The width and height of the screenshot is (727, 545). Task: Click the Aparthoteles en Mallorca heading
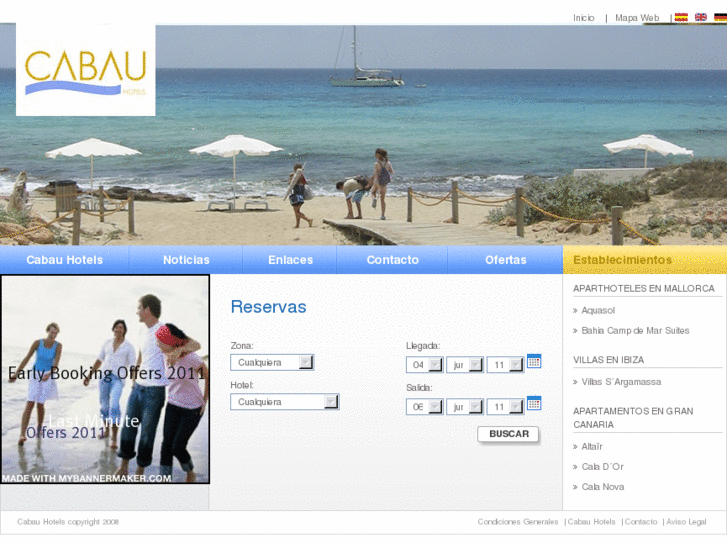644,289
